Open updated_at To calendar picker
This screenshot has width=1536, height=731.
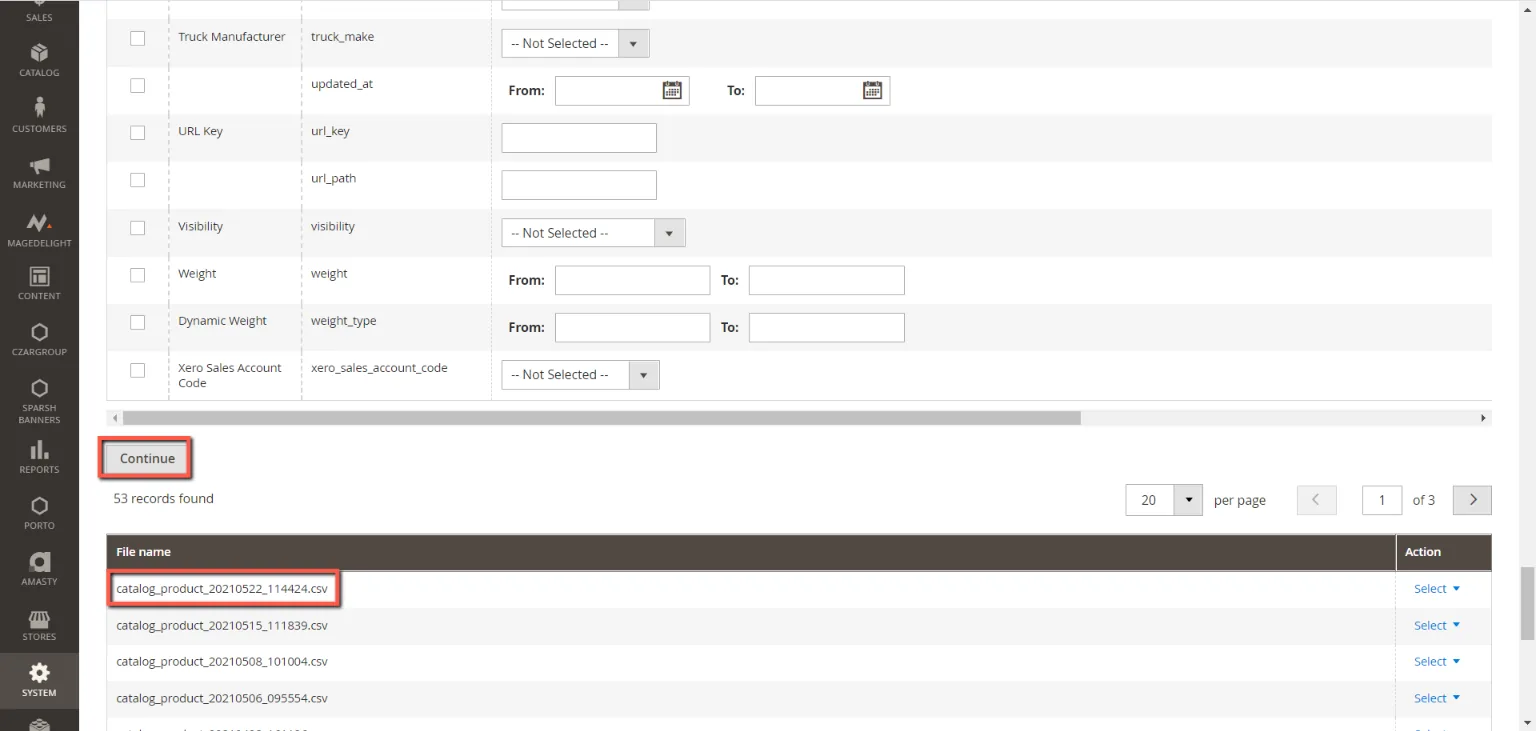coord(872,90)
